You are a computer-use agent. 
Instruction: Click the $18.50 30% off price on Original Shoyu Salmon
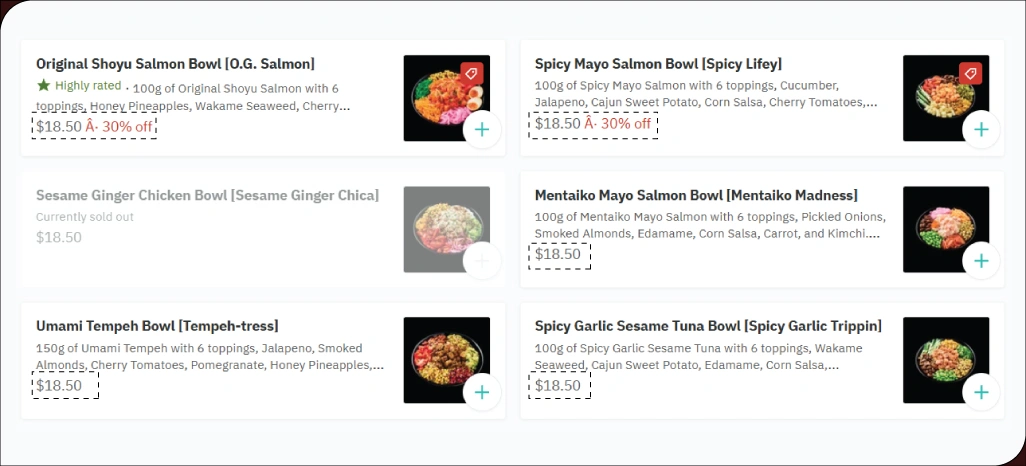[x=94, y=127]
